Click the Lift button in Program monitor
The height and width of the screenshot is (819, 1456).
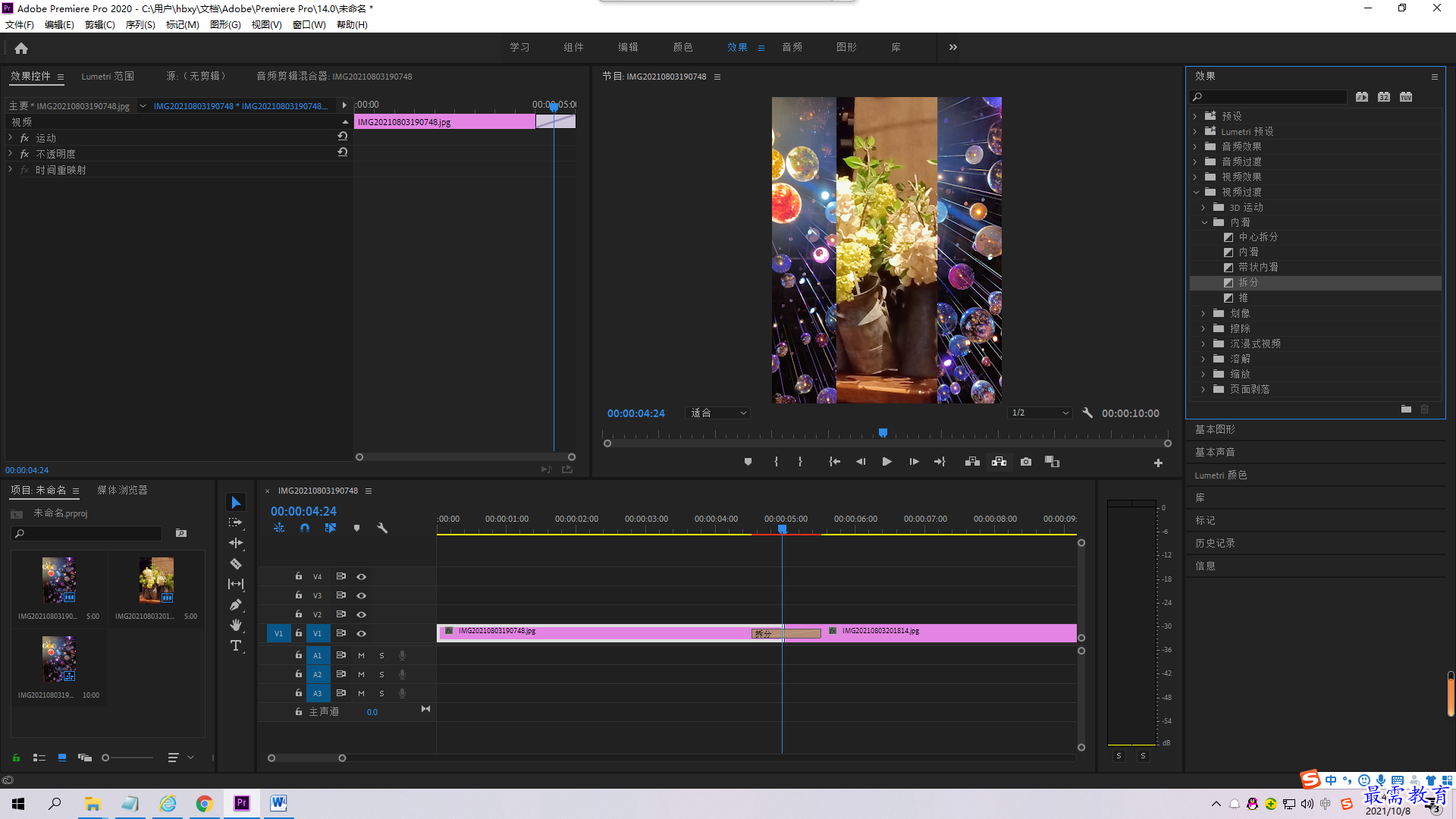click(972, 462)
